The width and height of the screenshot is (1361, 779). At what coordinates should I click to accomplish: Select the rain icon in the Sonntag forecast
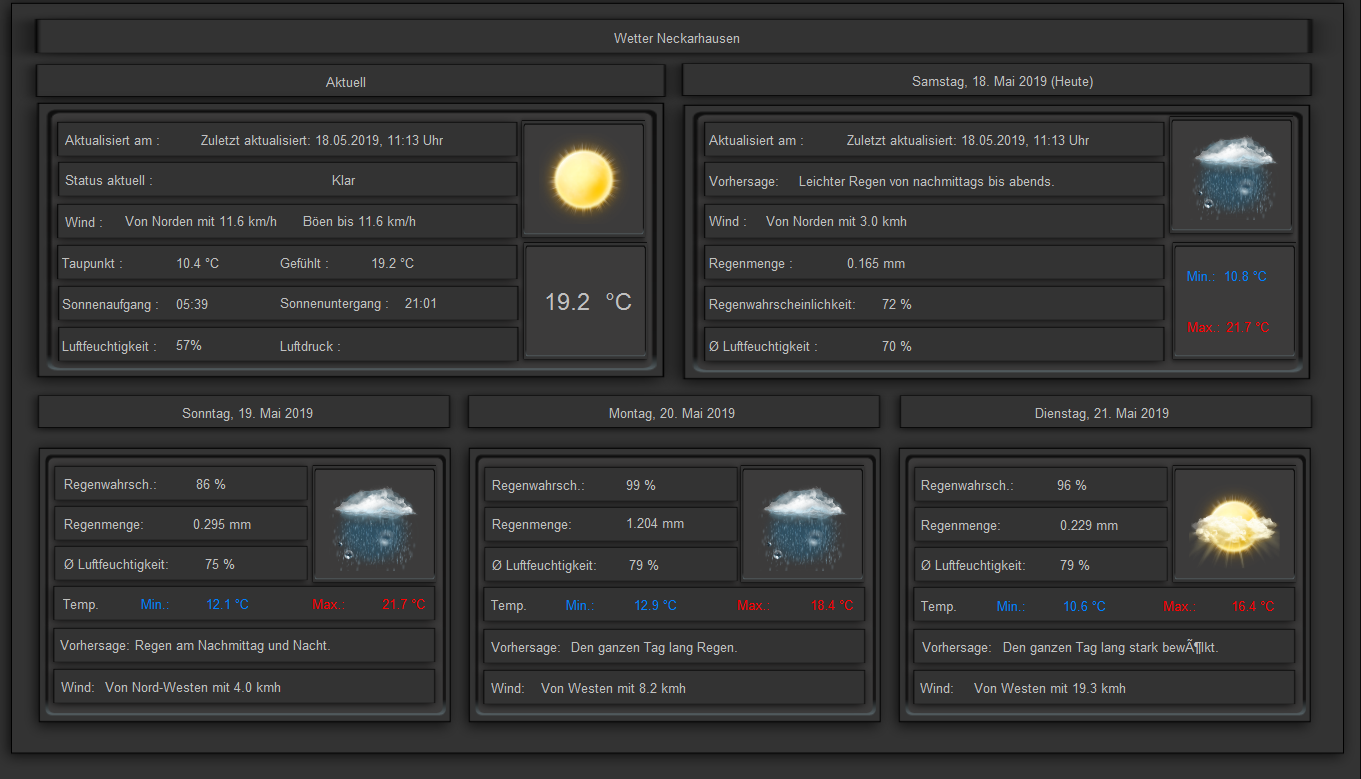(x=374, y=525)
